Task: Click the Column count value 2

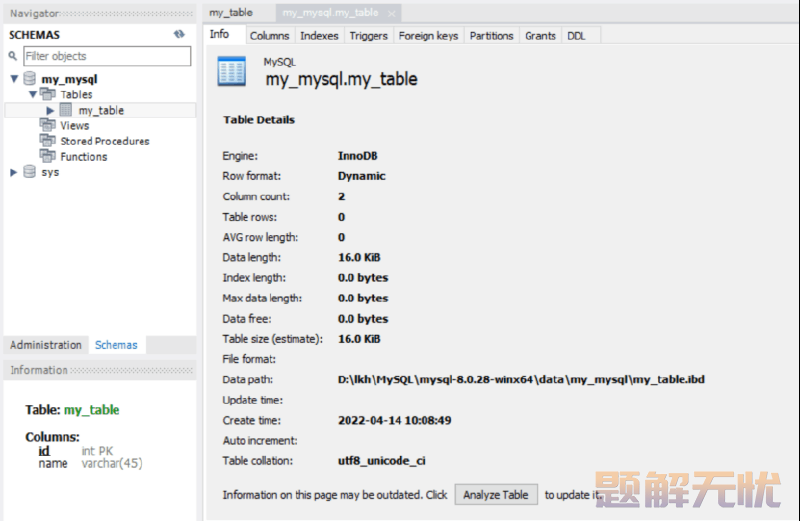Action: [x=341, y=196]
